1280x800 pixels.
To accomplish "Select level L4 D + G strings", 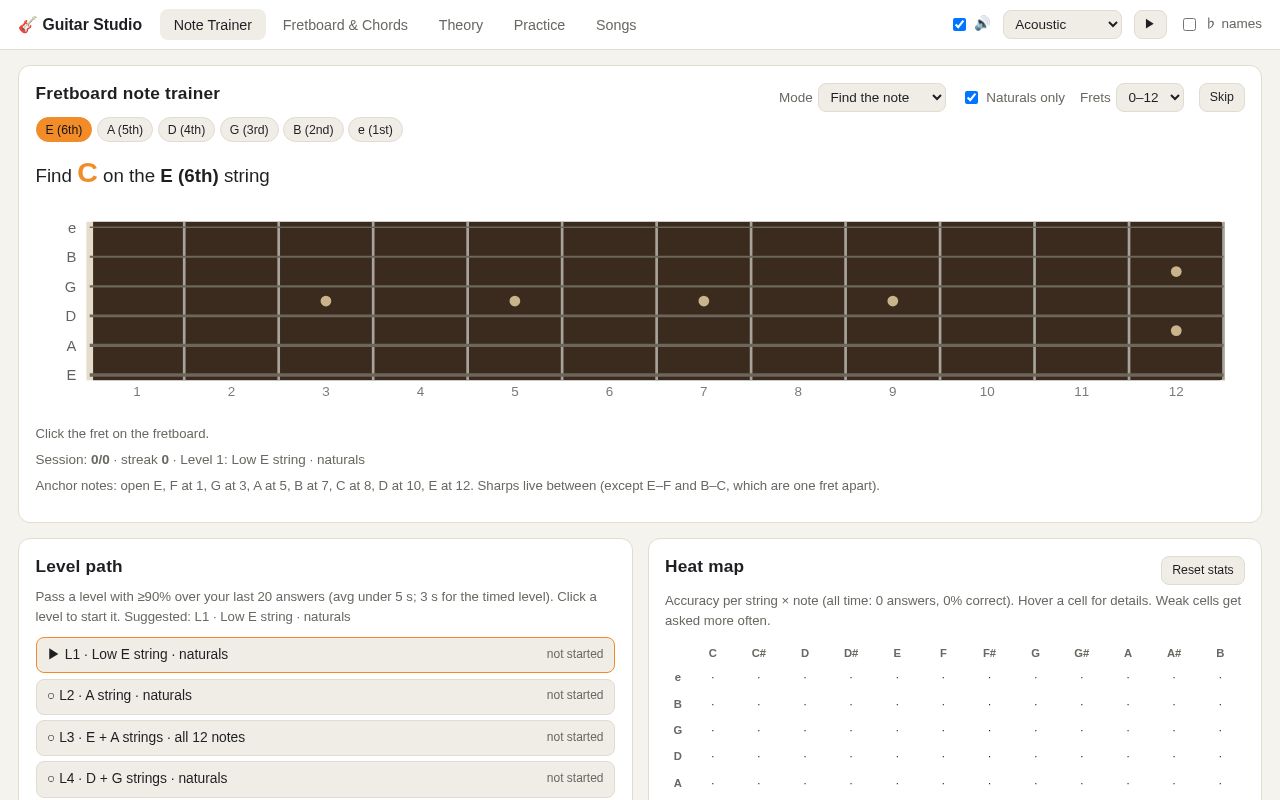I will (325, 779).
